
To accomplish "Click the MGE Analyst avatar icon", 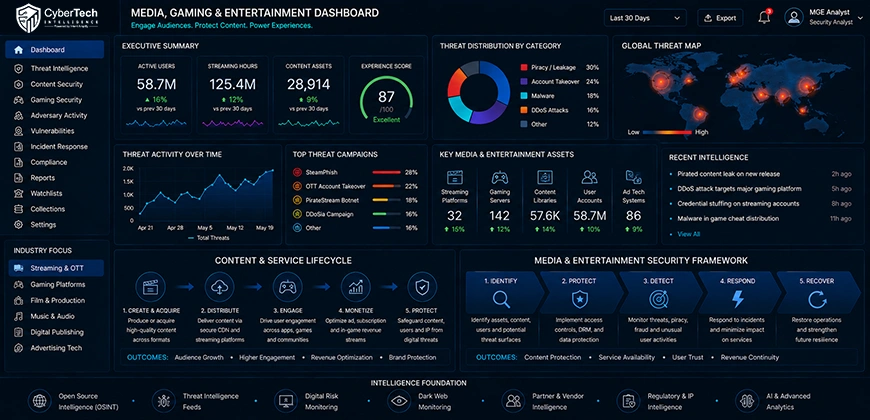I will (794, 17).
